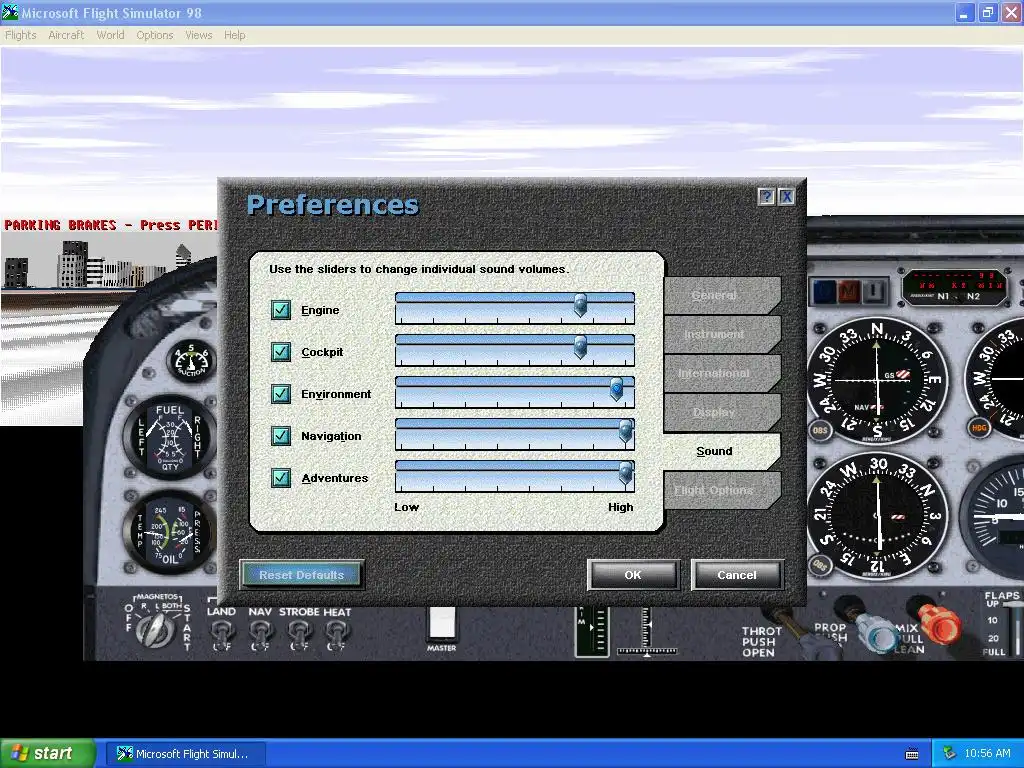Flip the HEAT switch
1024x768 pixels.
tap(336, 632)
